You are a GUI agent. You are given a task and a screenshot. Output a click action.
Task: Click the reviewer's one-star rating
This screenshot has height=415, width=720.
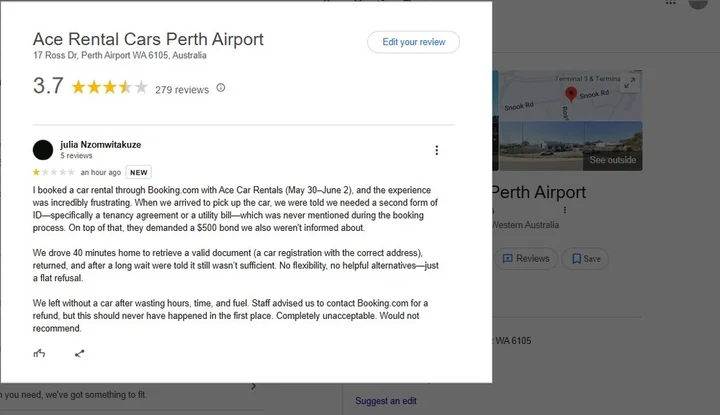pos(37,172)
